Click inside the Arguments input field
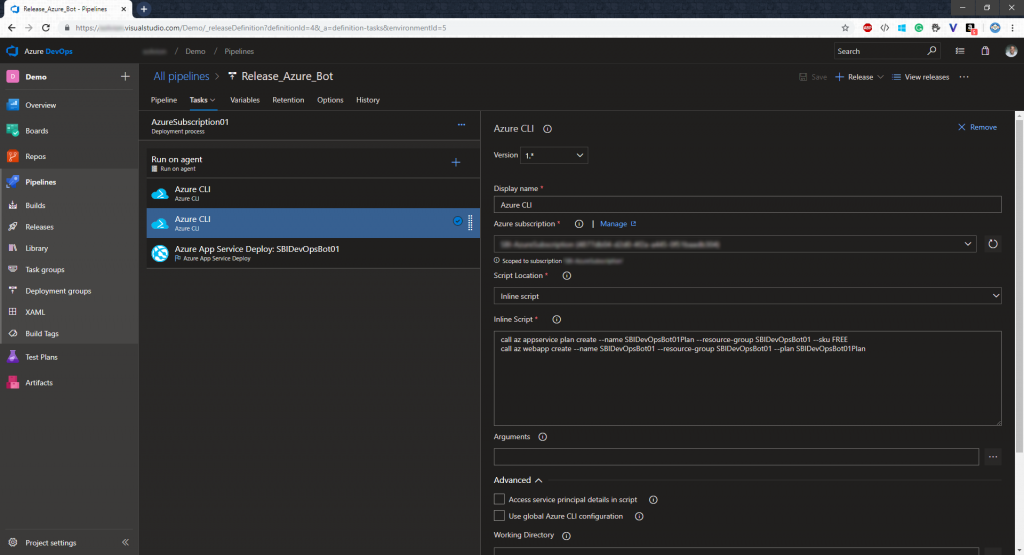1024x555 pixels. point(736,456)
